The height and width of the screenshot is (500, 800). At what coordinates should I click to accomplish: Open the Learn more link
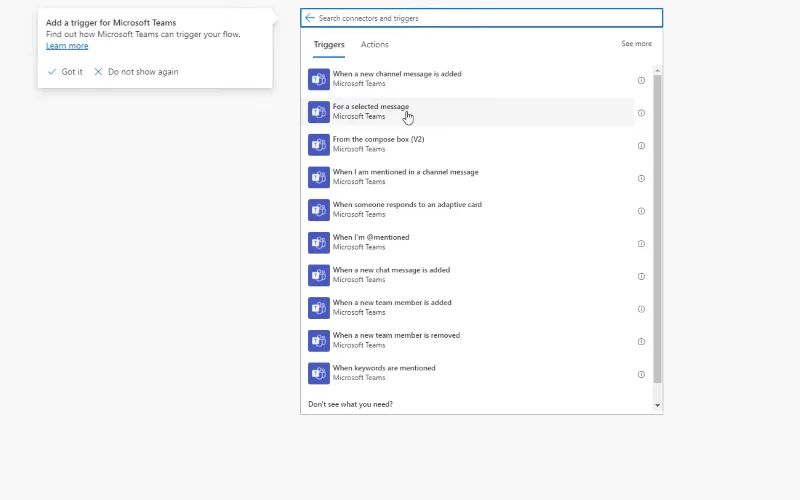(67, 45)
